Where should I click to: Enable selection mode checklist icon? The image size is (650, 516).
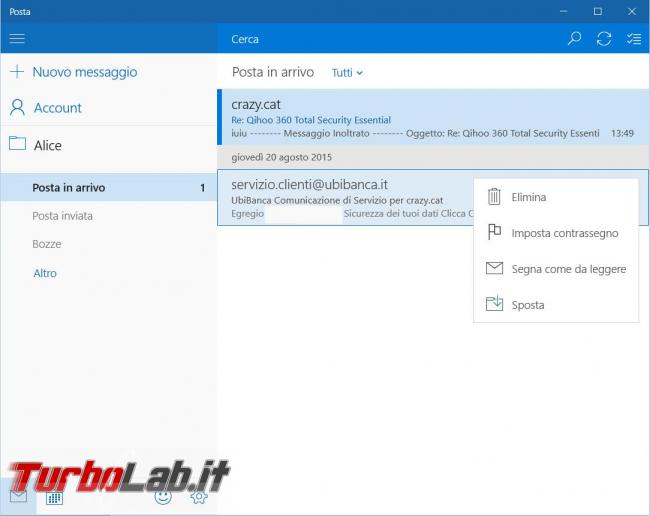(634, 39)
